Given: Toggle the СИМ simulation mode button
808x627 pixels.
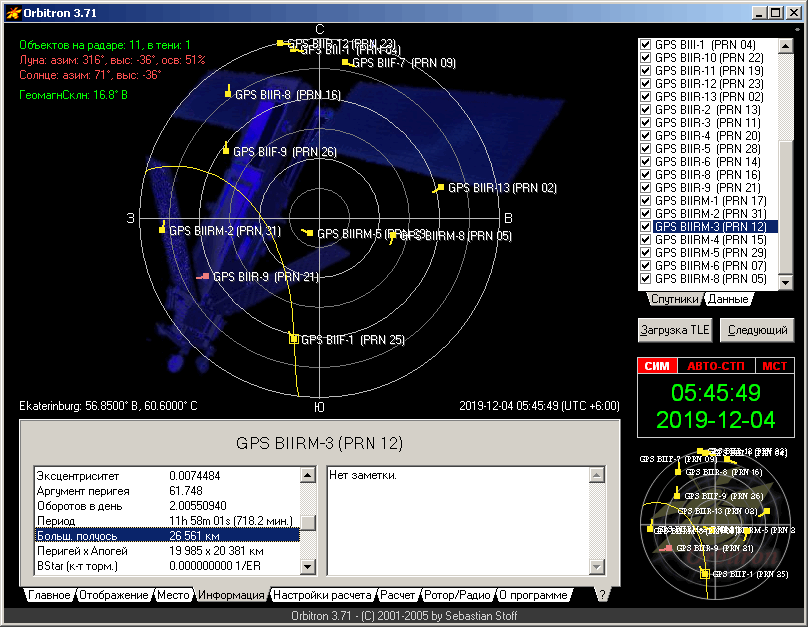Looking at the screenshot, I should 657,366.
